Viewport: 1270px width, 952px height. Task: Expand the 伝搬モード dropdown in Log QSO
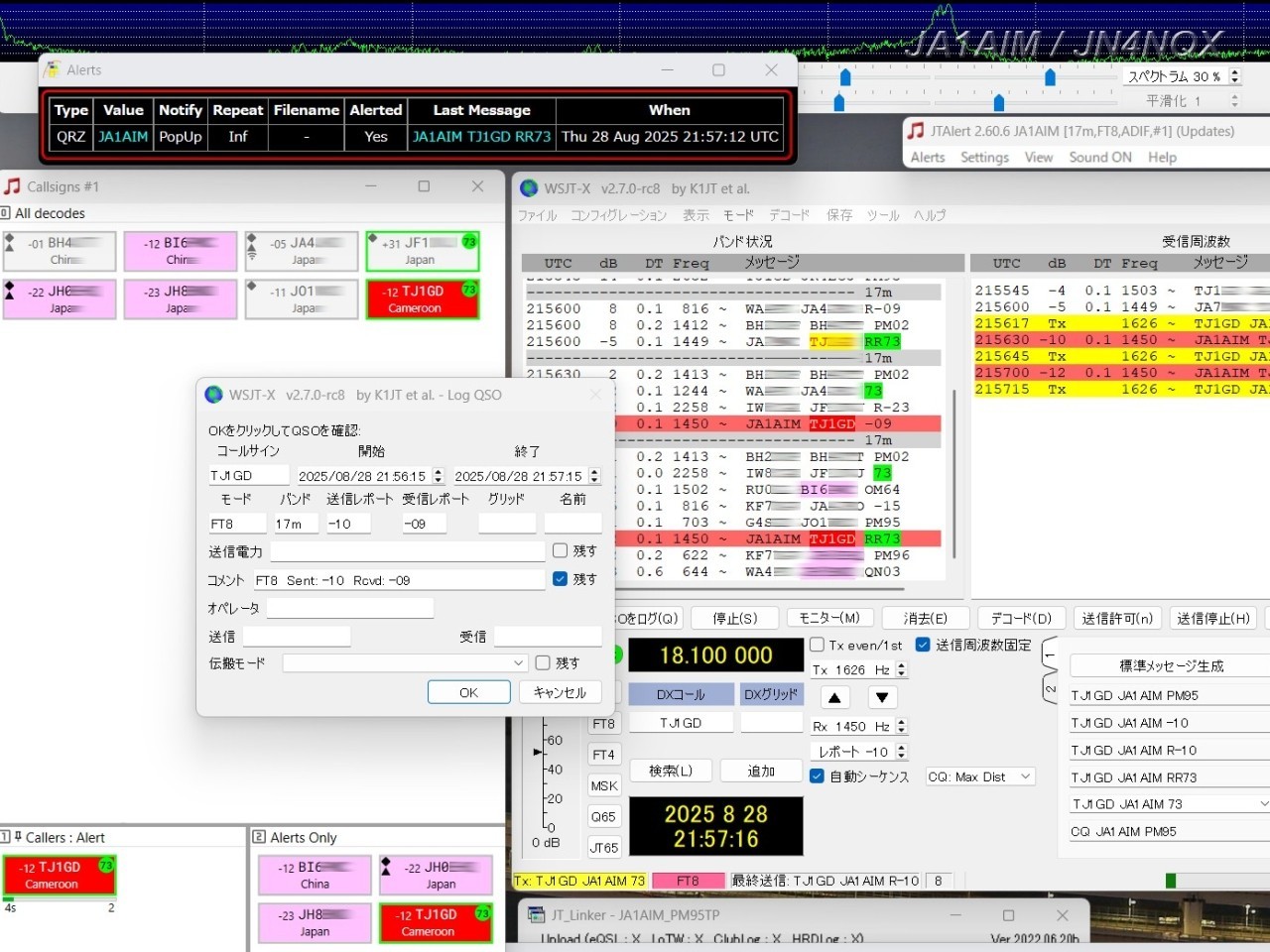[405, 662]
